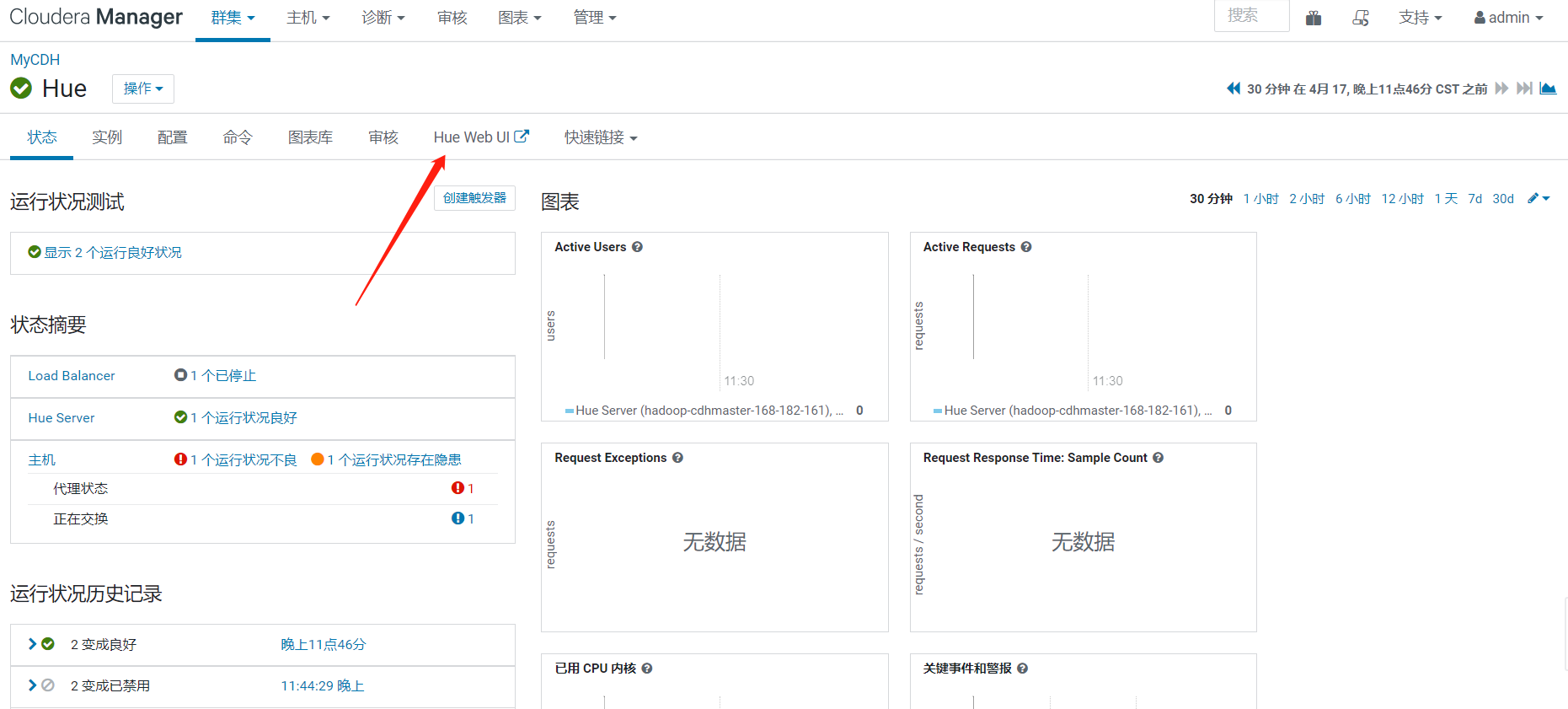1568x709 pixels.
Task: Expand the 2 变成良好 history entry
Action: pyautogui.click(x=32, y=644)
